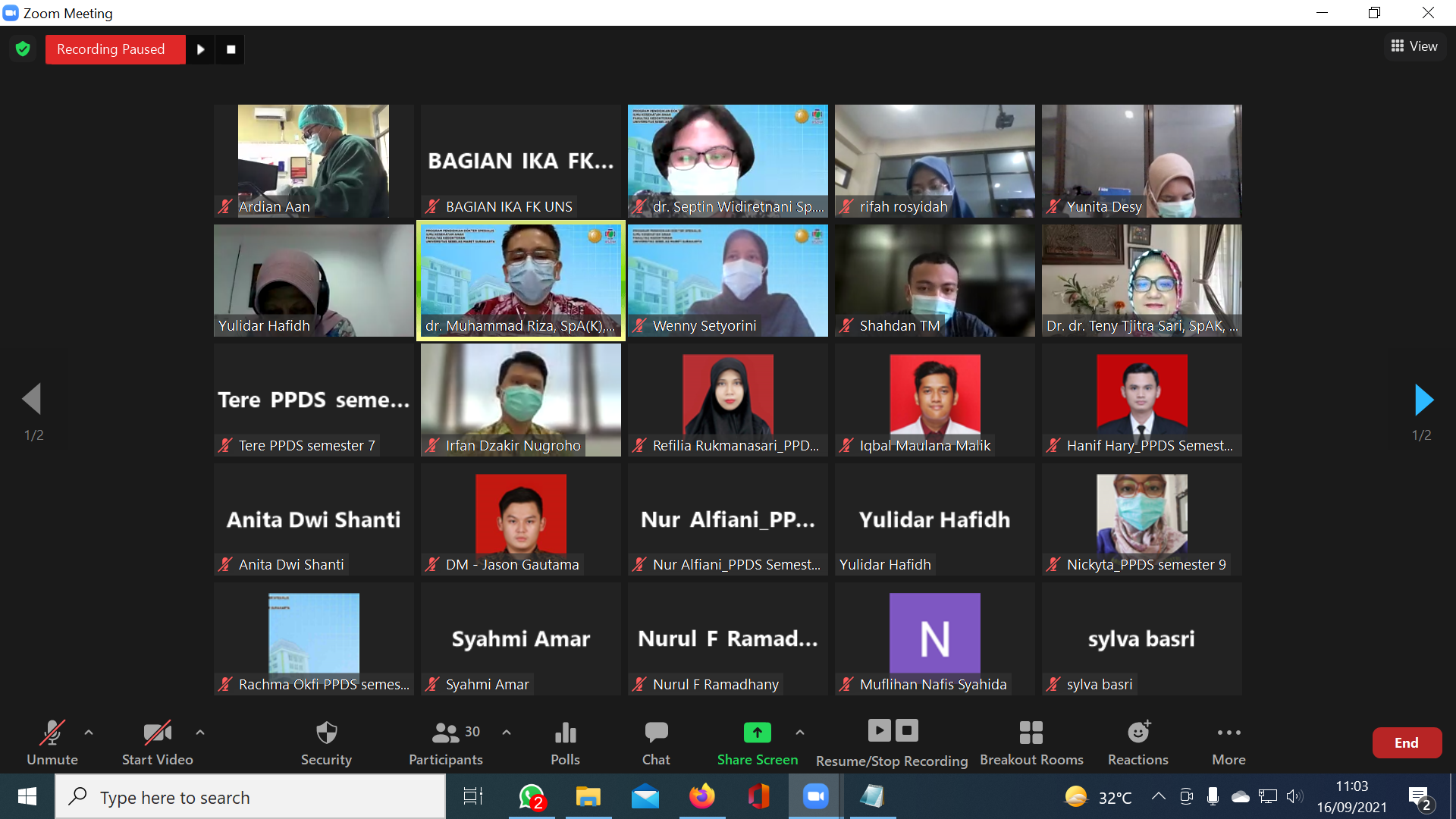Open the View layout menu
Image resolution: width=1456 pixels, height=819 pixels.
[x=1414, y=46]
